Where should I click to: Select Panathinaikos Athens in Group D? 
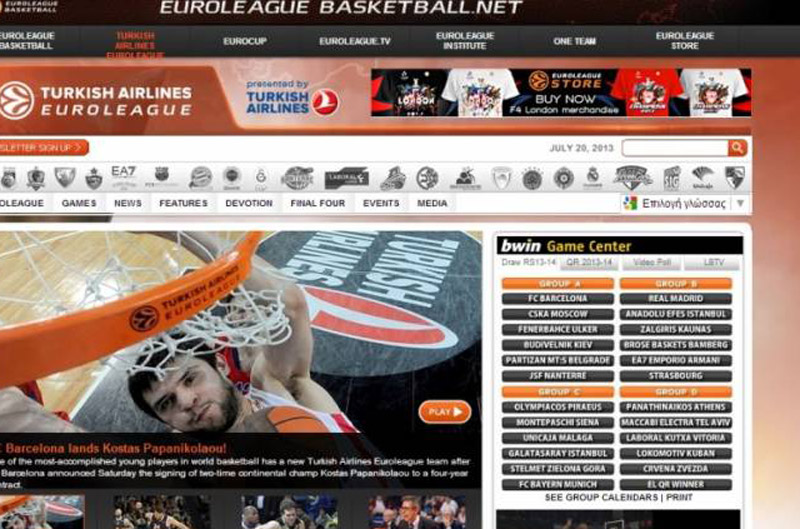[676, 407]
